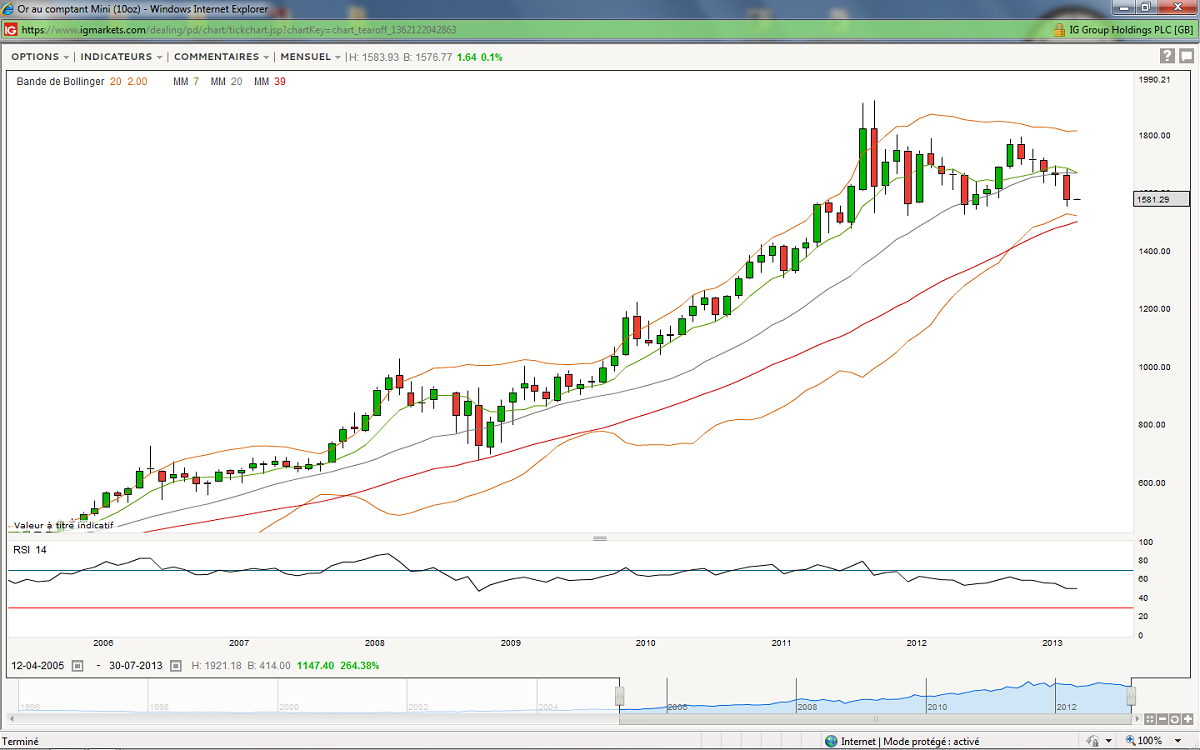
Task: Click the divider grip above RSI panel
Action: pyautogui.click(x=600, y=538)
